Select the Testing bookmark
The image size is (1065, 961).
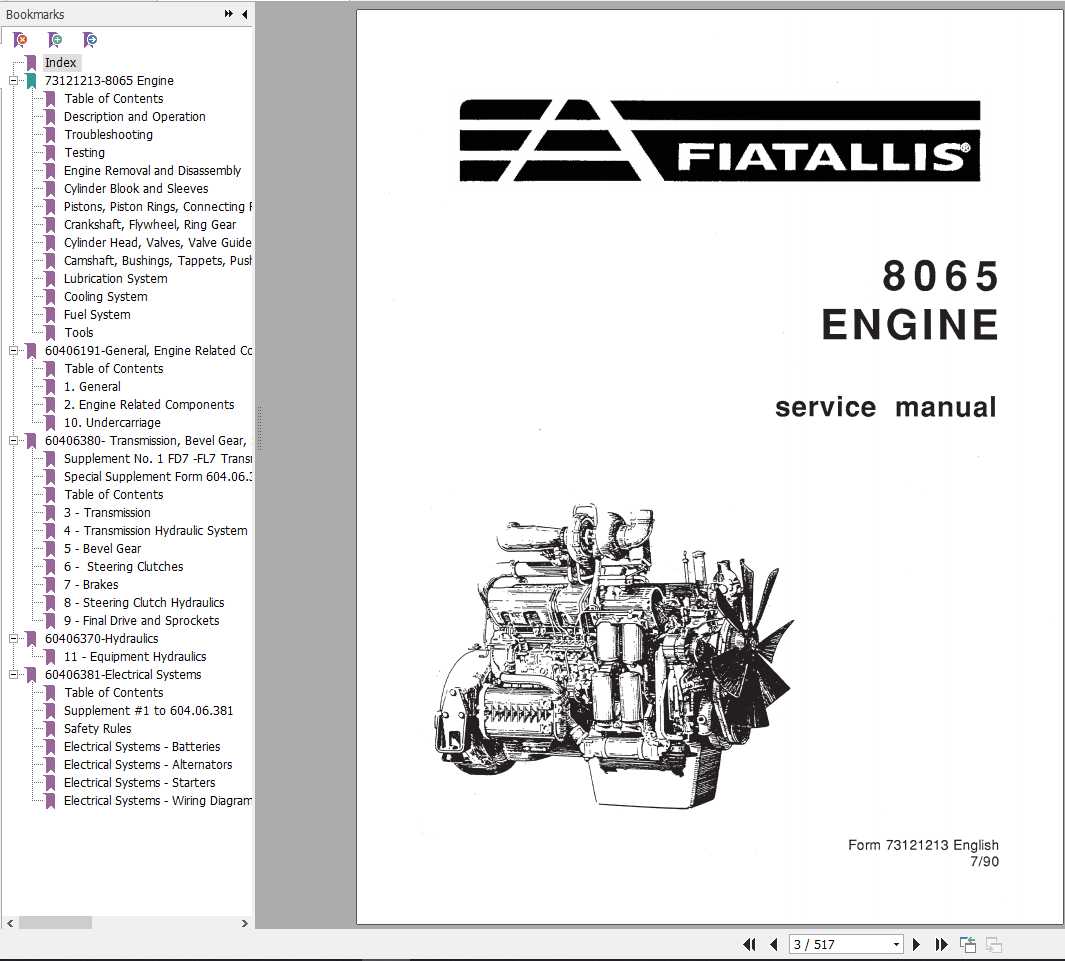coord(84,153)
